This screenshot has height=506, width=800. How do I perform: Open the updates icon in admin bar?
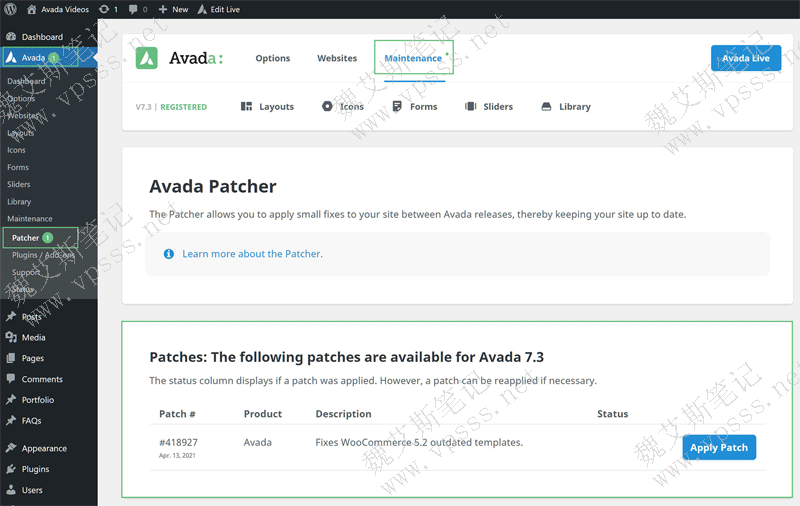tap(108, 9)
